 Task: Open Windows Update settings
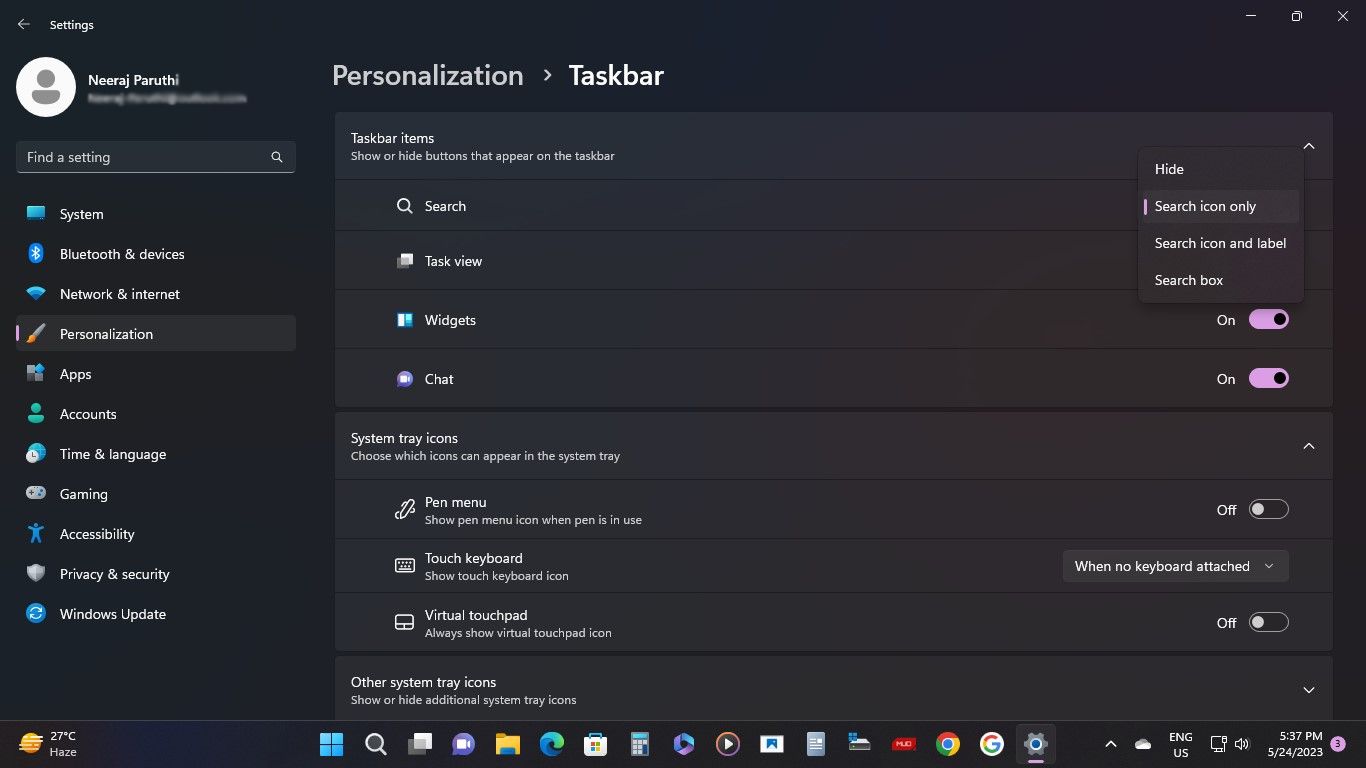coord(112,614)
